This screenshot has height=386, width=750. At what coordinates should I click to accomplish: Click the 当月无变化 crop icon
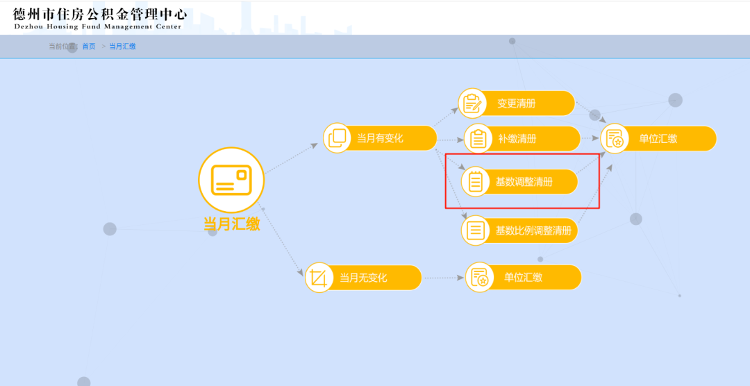[319, 277]
